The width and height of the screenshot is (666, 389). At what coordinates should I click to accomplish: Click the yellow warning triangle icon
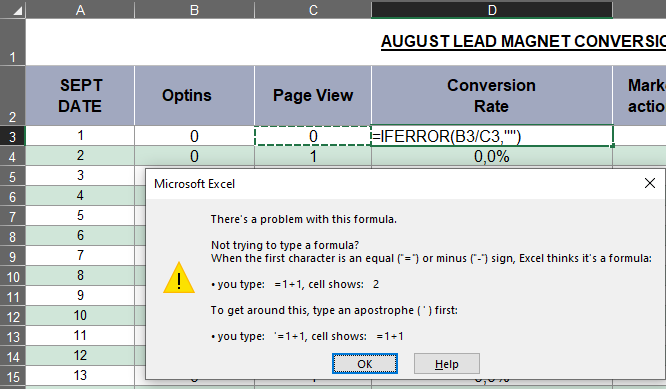pos(179,278)
